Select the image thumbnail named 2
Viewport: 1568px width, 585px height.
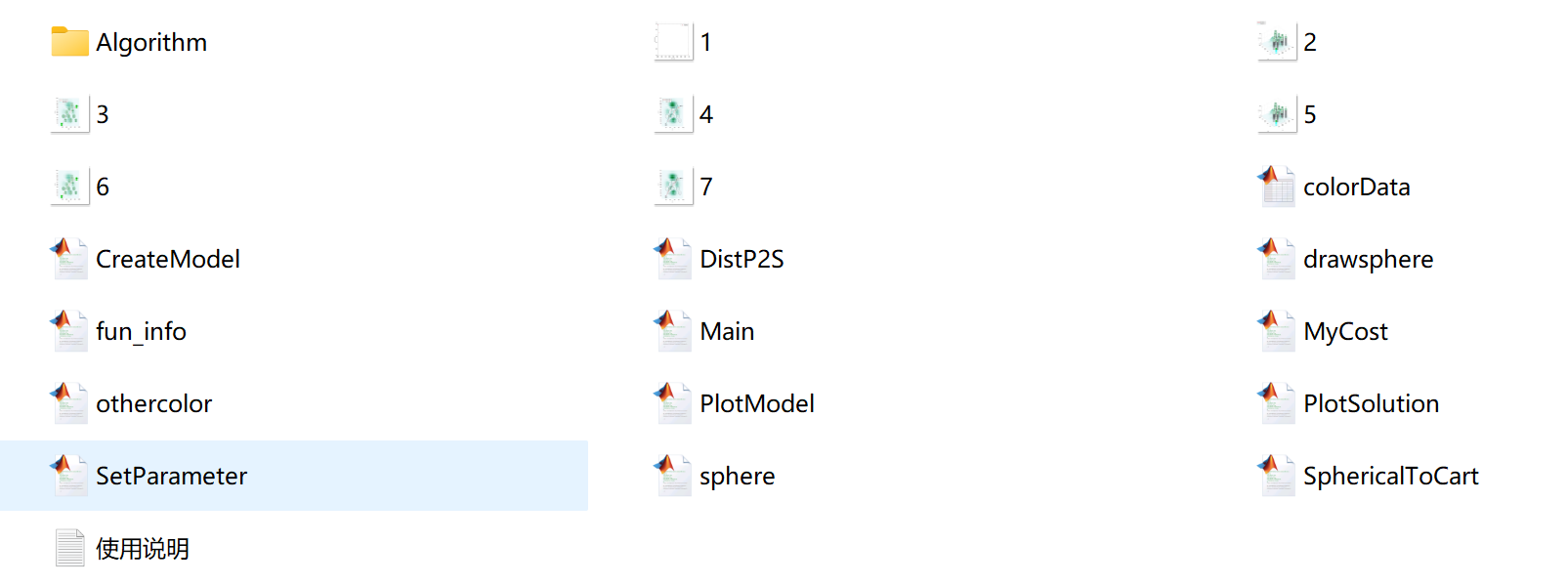[1277, 42]
